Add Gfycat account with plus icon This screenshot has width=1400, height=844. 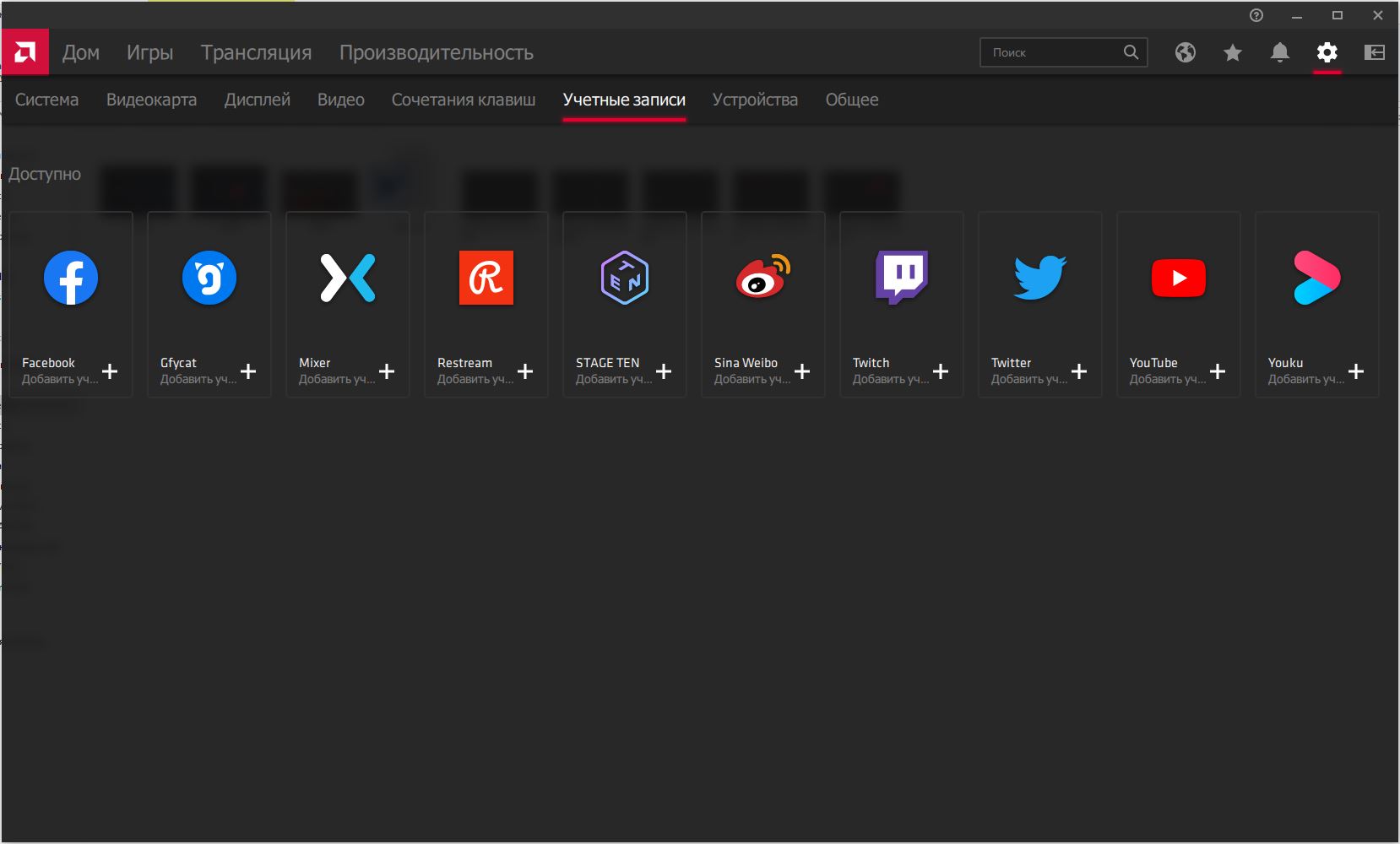tap(248, 371)
